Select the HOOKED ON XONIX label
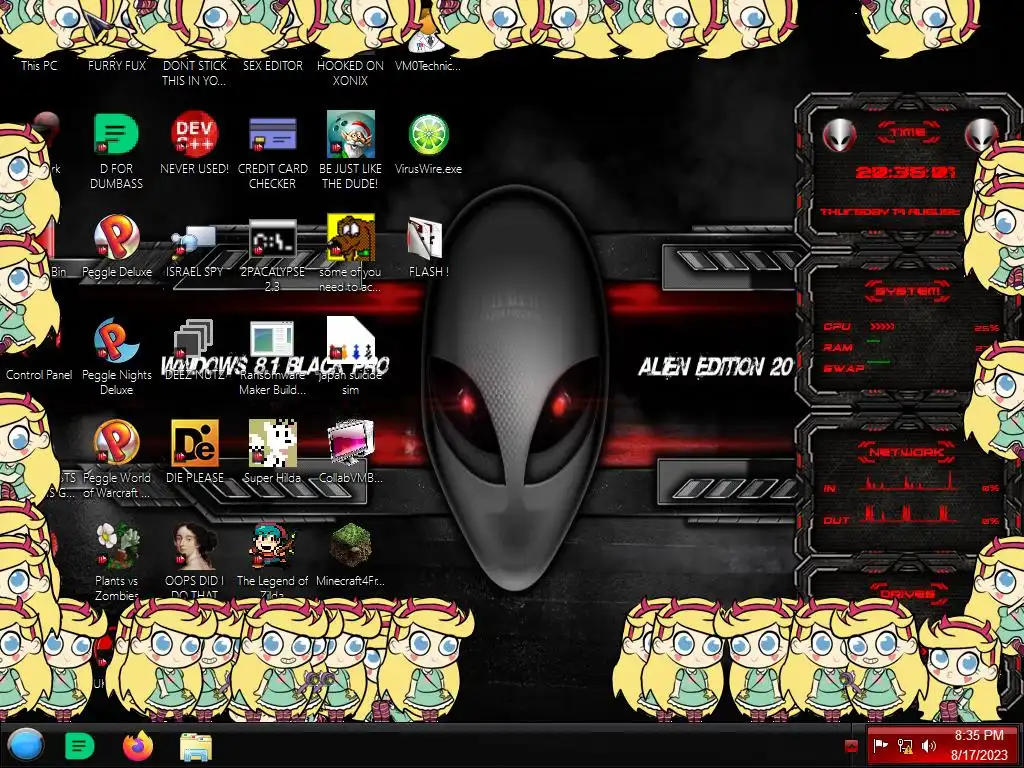Image resolution: width=1024 pixels, height=768 pixels. 350,73
